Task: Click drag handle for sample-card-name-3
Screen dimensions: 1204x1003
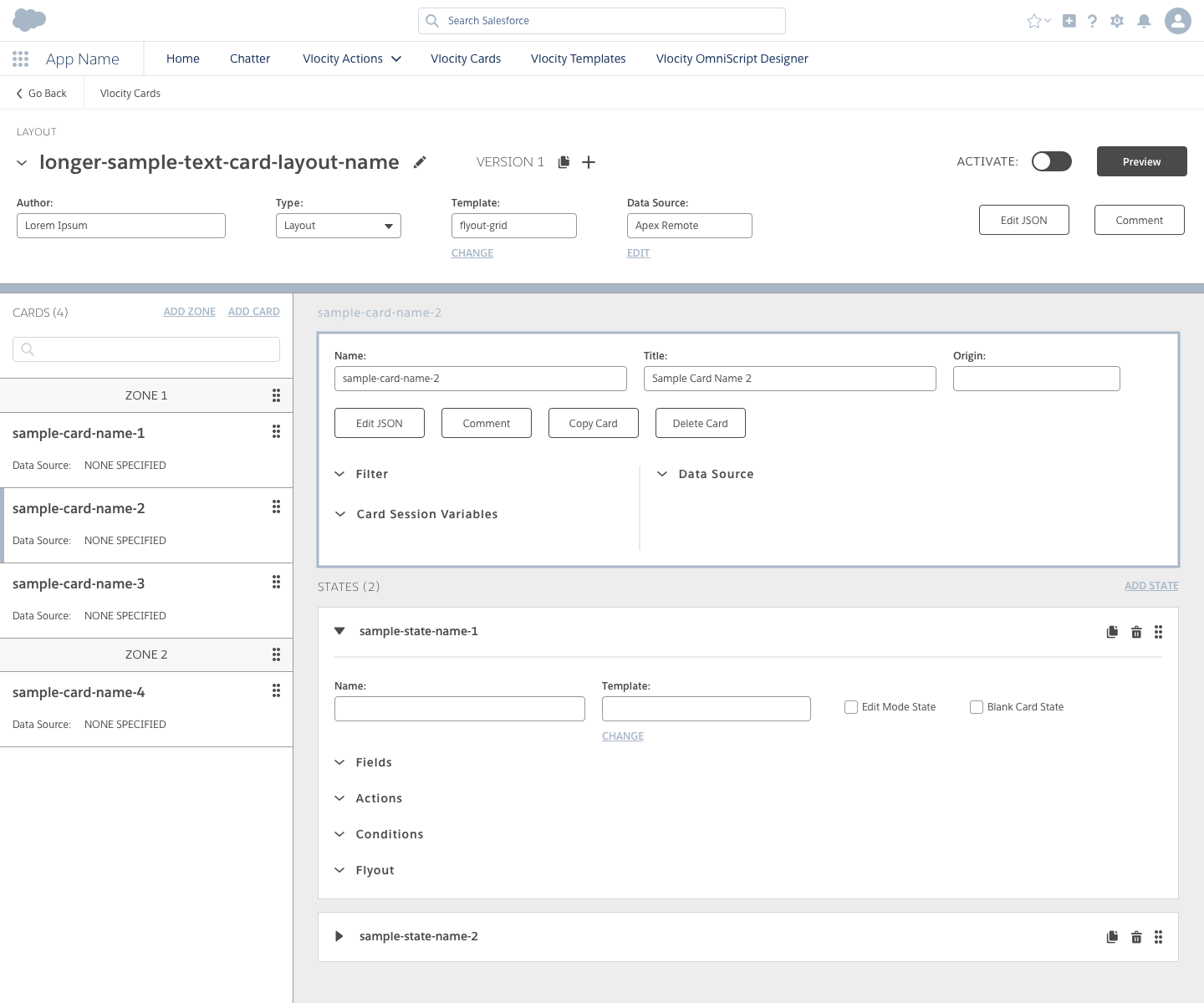Action: point(276,582)
